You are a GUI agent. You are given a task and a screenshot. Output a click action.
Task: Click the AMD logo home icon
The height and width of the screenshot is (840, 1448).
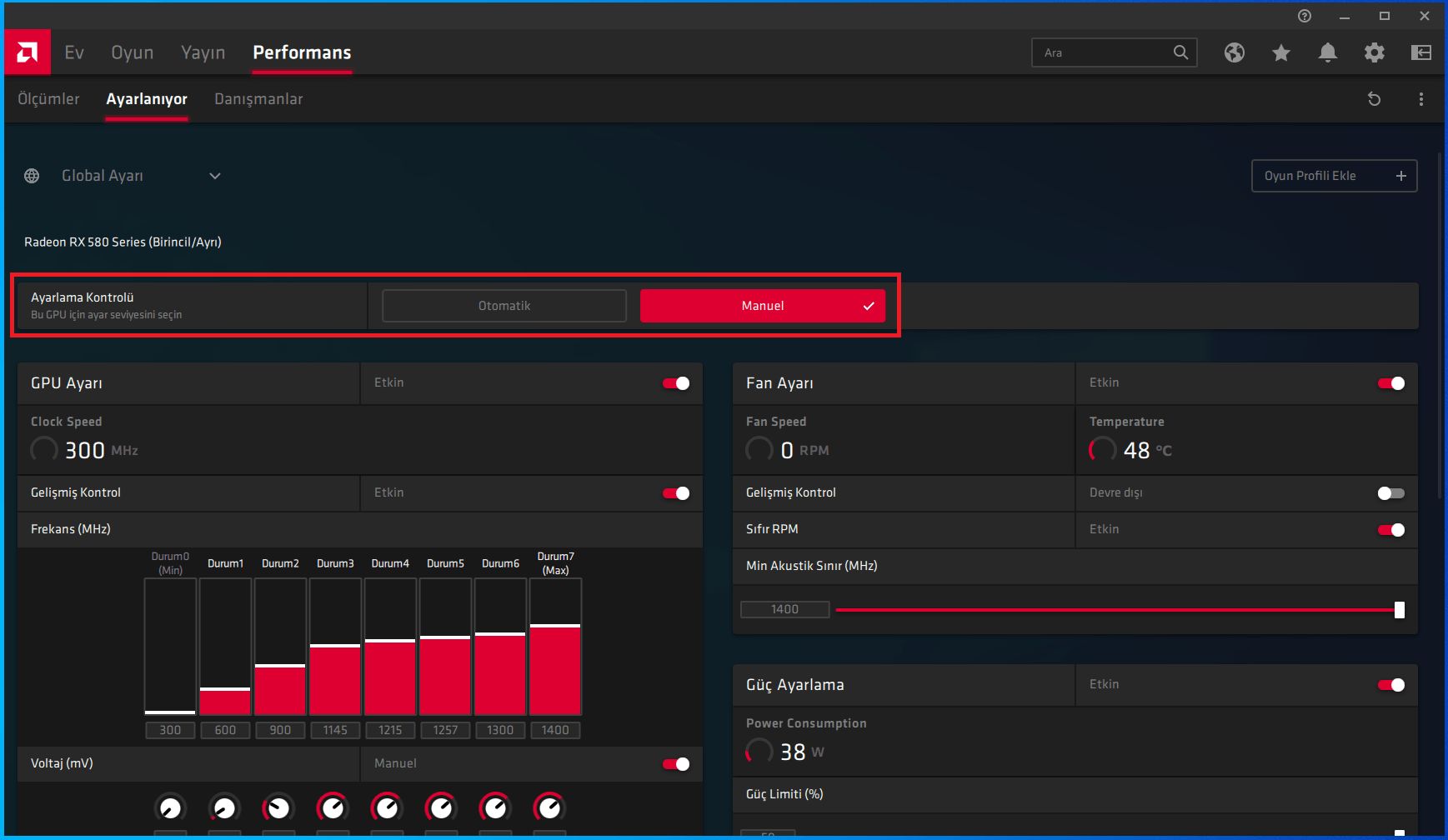point(28,52)
